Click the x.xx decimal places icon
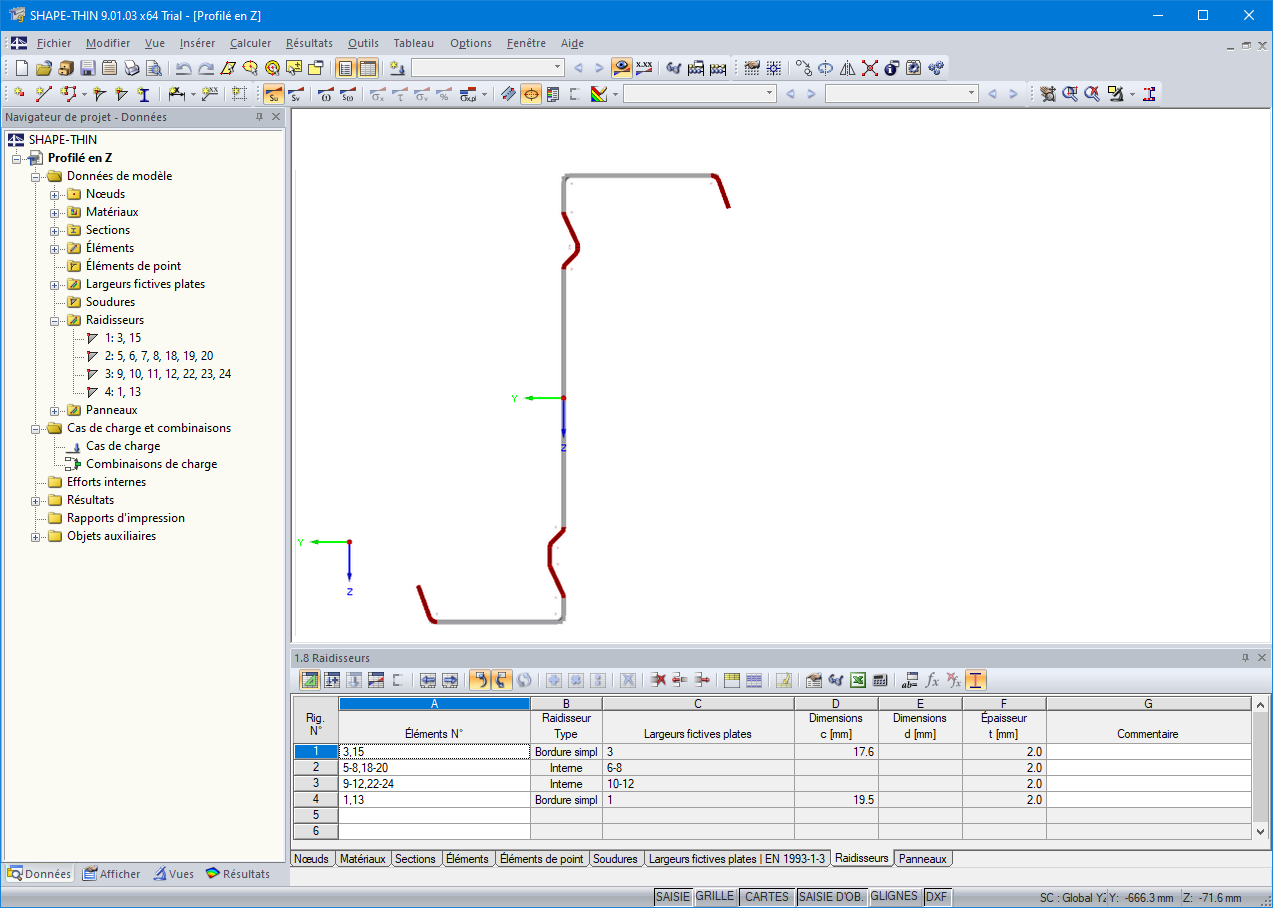1273x908 pixels. click(644, 67)
